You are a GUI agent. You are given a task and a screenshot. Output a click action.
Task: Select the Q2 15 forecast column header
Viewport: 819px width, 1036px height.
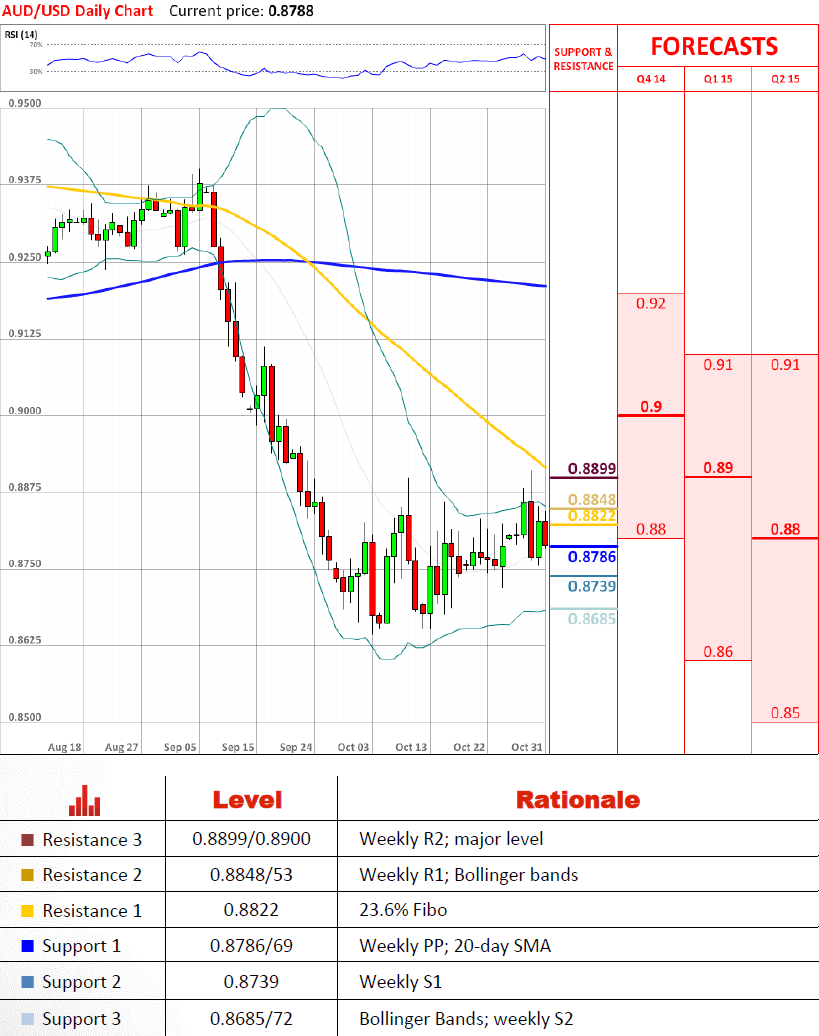[x=785, y=79]
